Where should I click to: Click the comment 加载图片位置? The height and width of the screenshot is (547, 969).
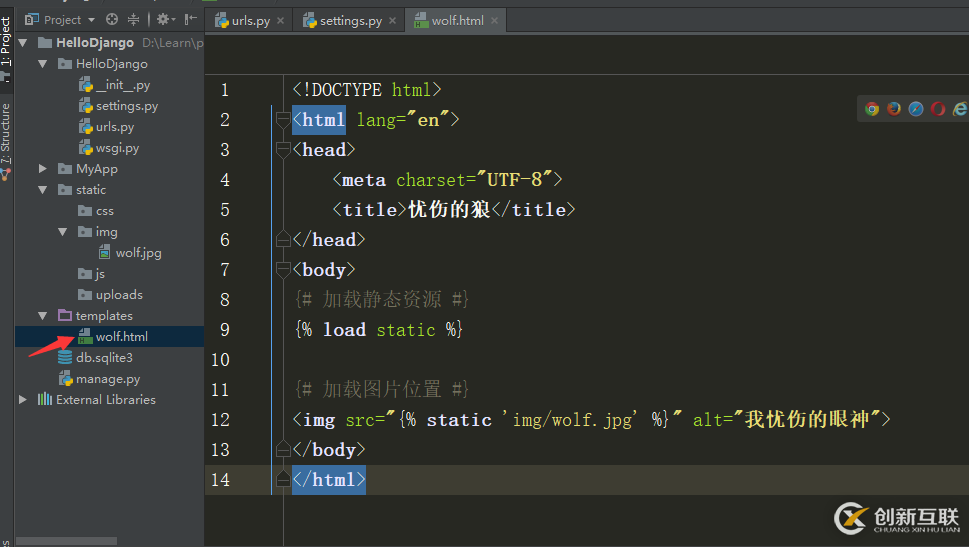382,389
